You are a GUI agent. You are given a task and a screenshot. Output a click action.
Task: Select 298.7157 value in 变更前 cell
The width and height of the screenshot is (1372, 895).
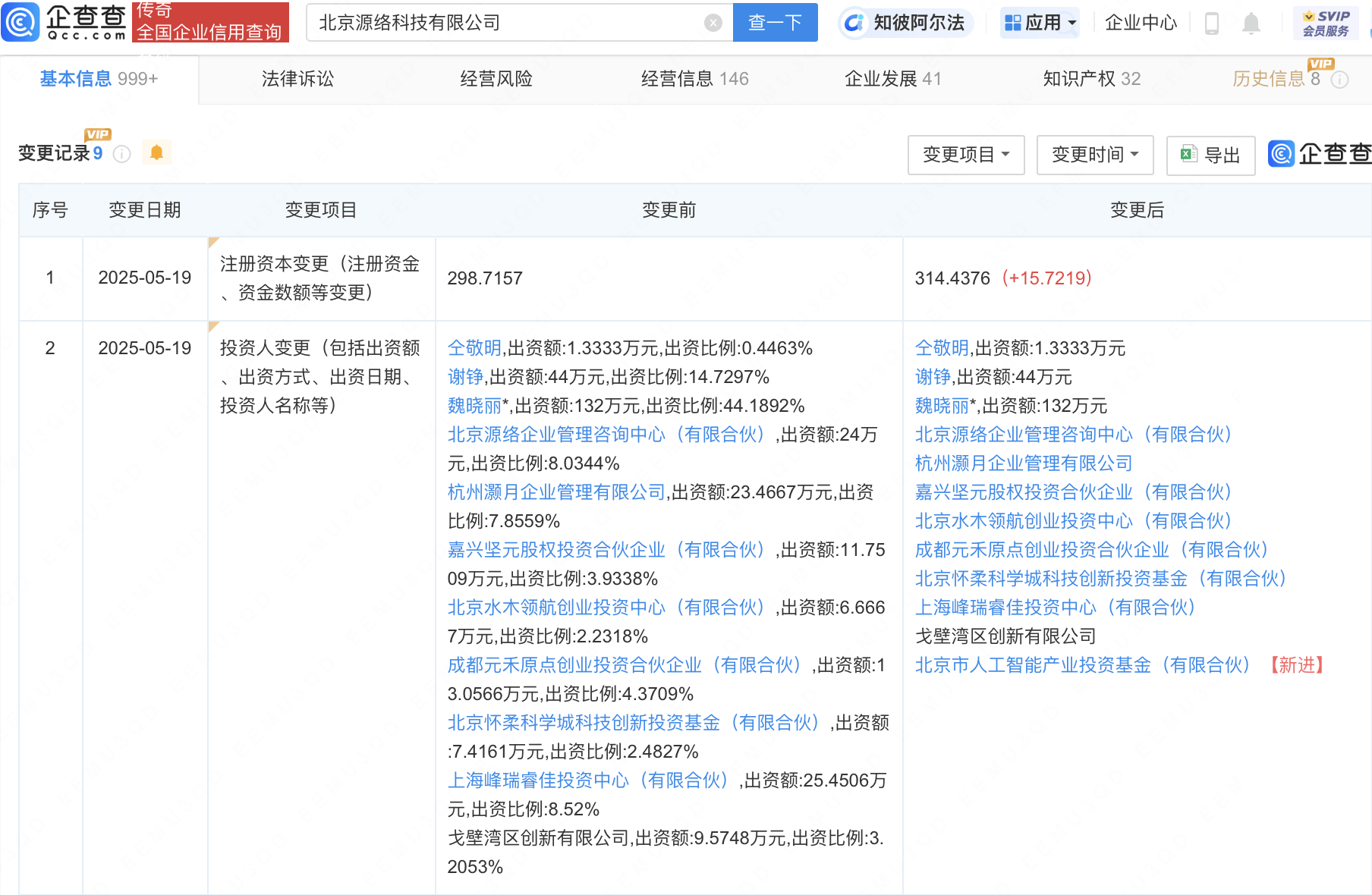(x=485, y=278)
